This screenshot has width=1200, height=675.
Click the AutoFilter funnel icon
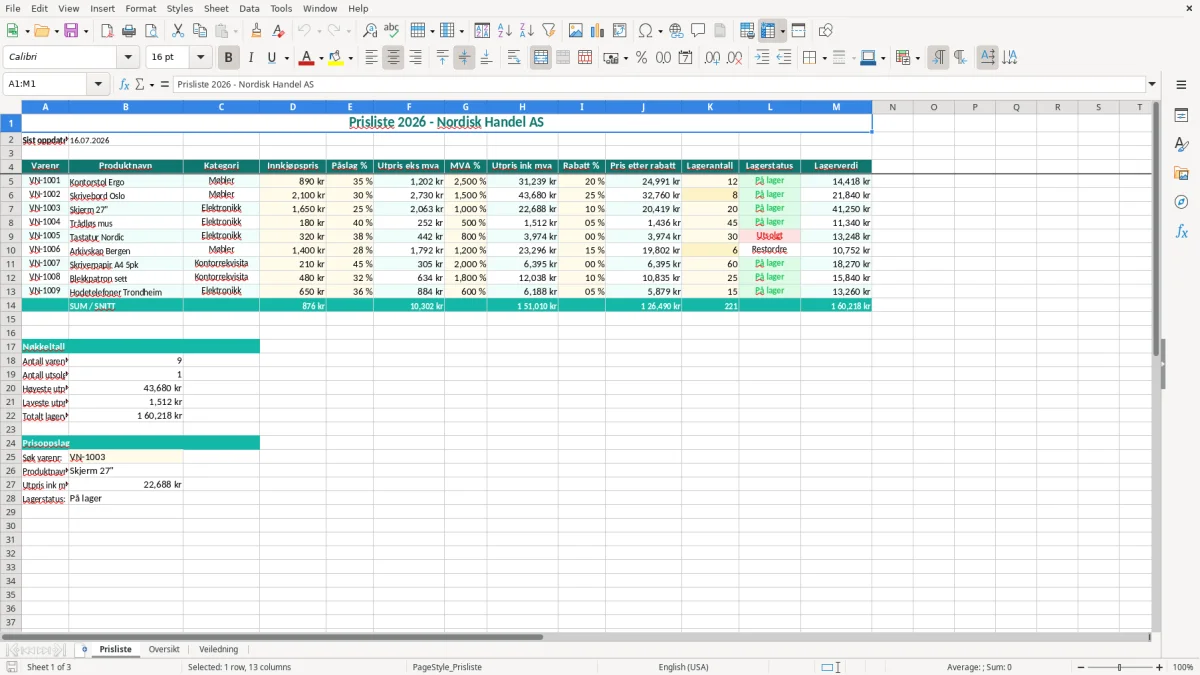tap(548, 31)
